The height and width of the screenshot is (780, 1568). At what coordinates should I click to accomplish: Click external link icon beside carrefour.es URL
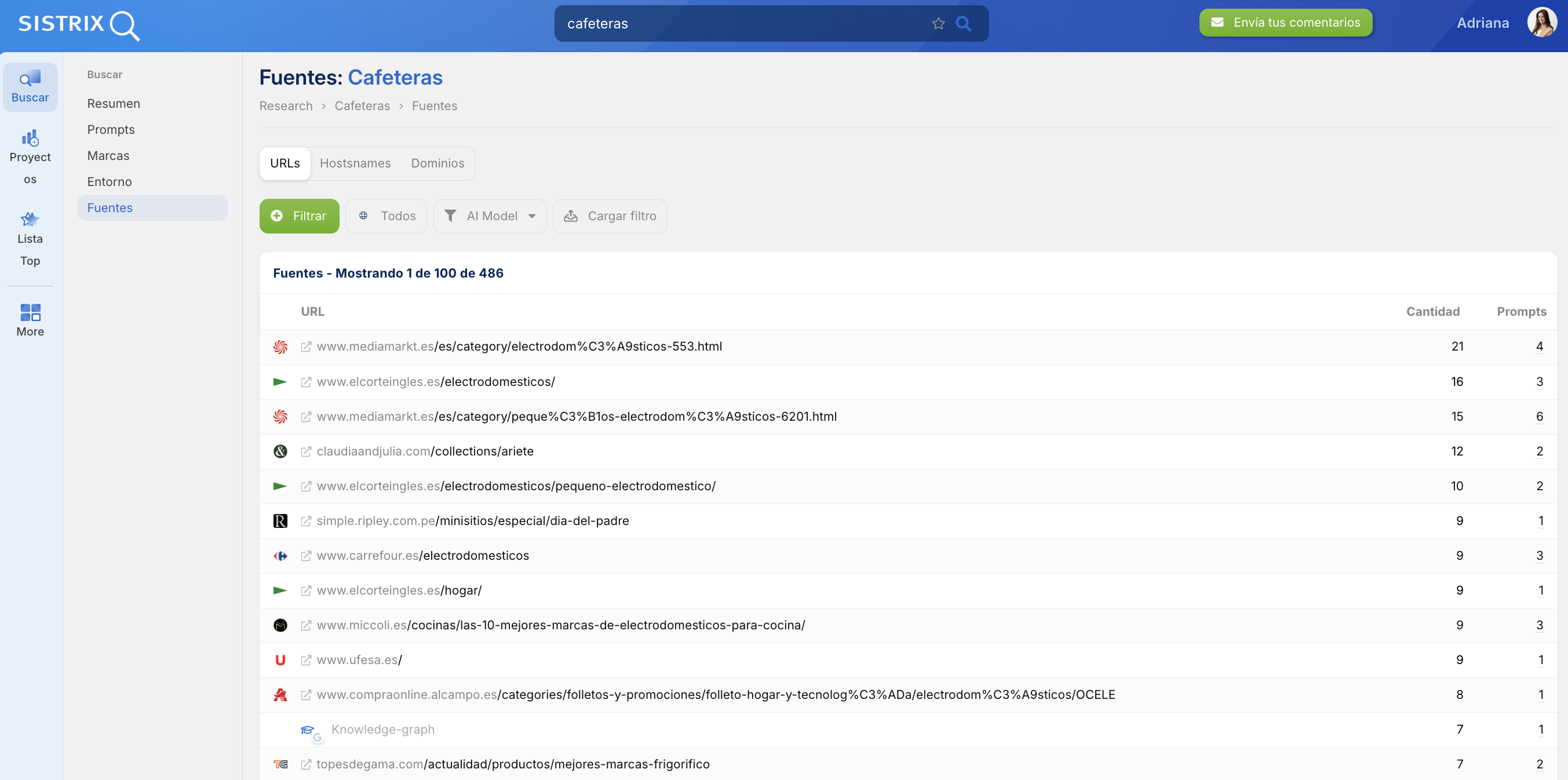[306, 556]
